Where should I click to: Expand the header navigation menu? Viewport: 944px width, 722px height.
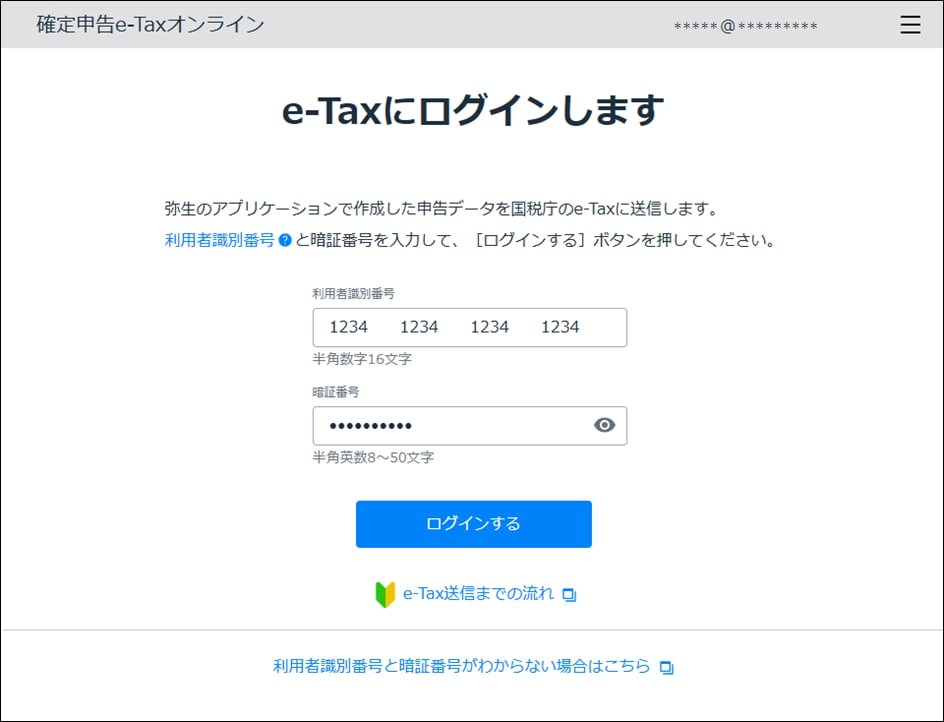pyautogui.click(x=910, y=25)
